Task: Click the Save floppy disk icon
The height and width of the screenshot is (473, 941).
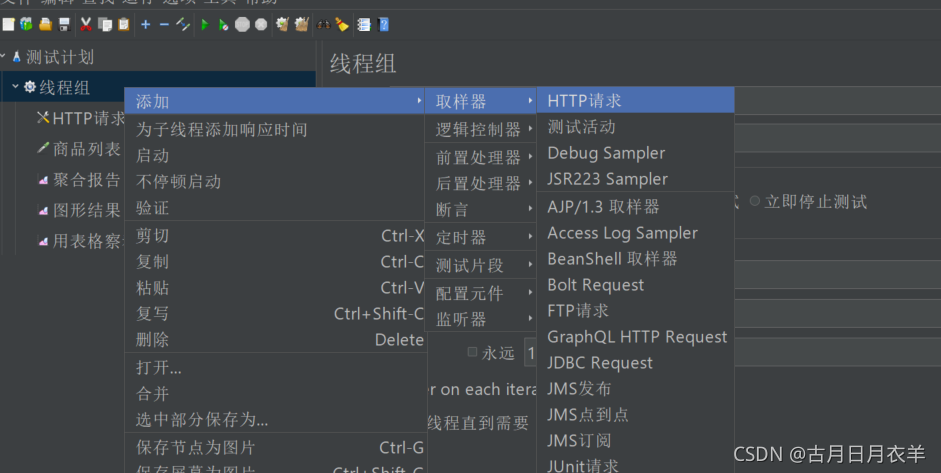Action: click(64, 25)
